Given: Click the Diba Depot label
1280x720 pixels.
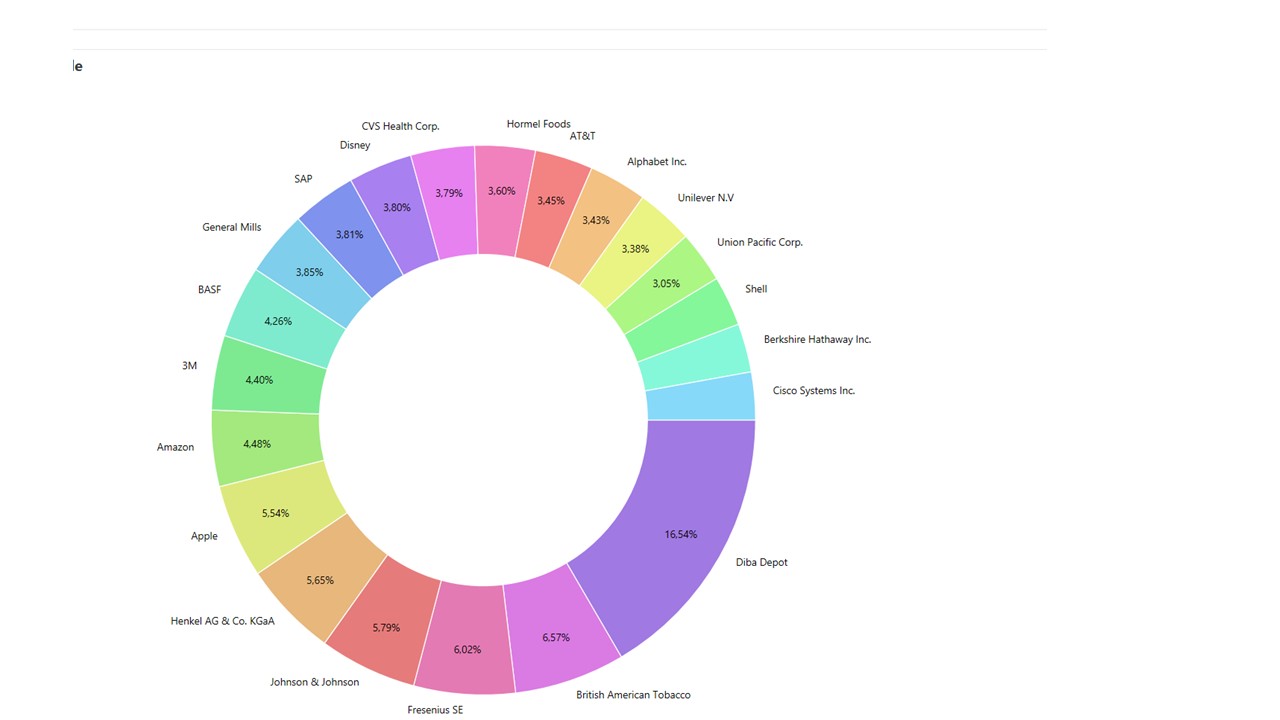Looking at the screenshot, I should coord(762,562).
